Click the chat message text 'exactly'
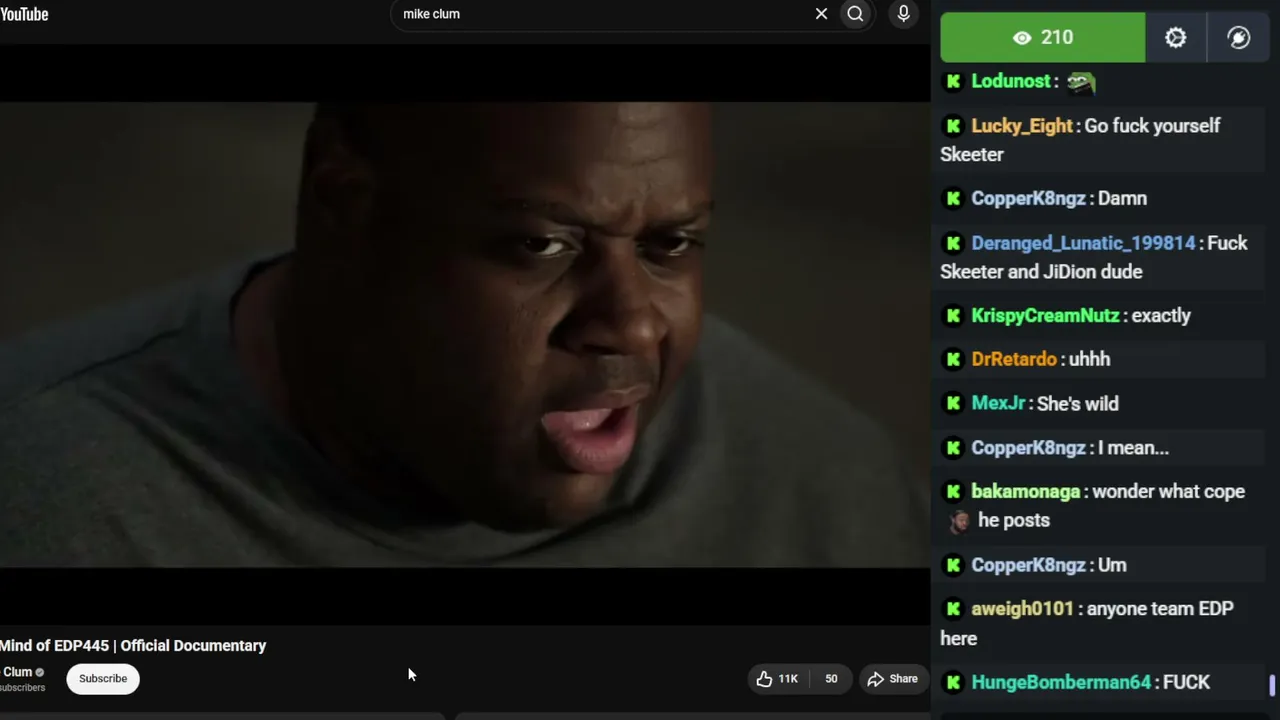This screenshot has width=1280, height=720. point(1161,316)
